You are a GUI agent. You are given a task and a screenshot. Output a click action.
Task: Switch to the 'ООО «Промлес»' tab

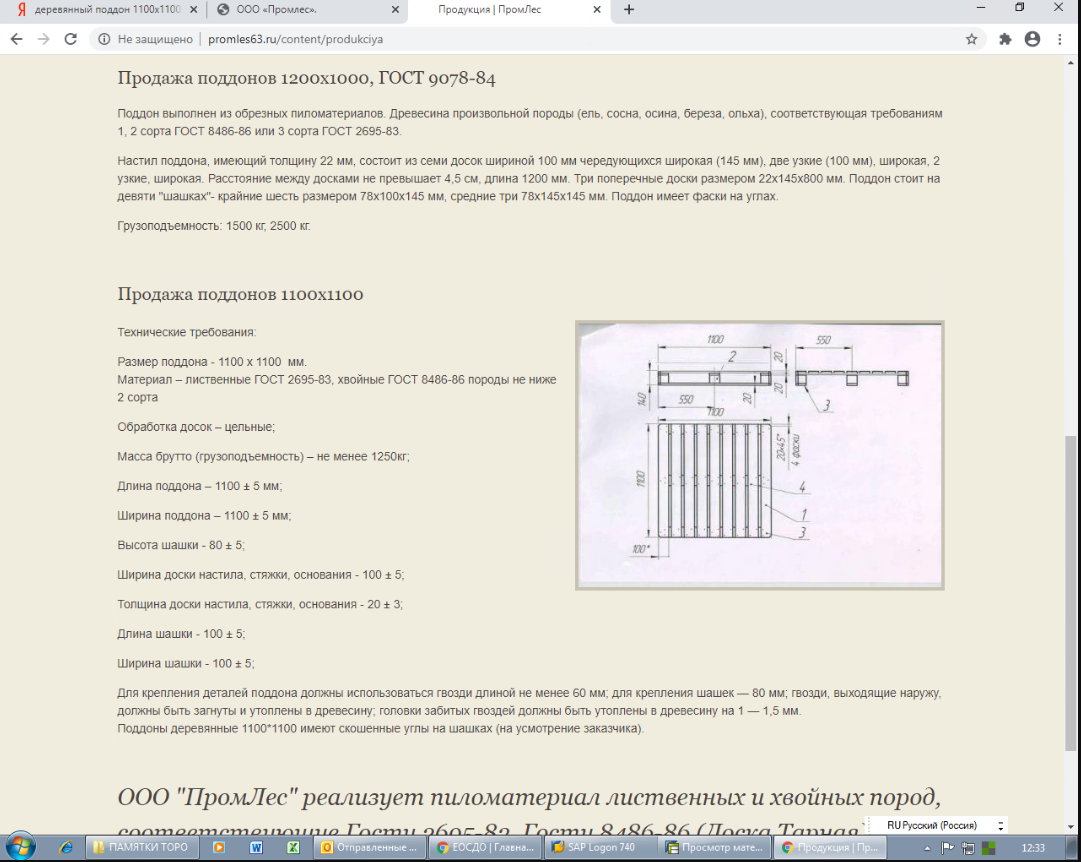[307, 10]
